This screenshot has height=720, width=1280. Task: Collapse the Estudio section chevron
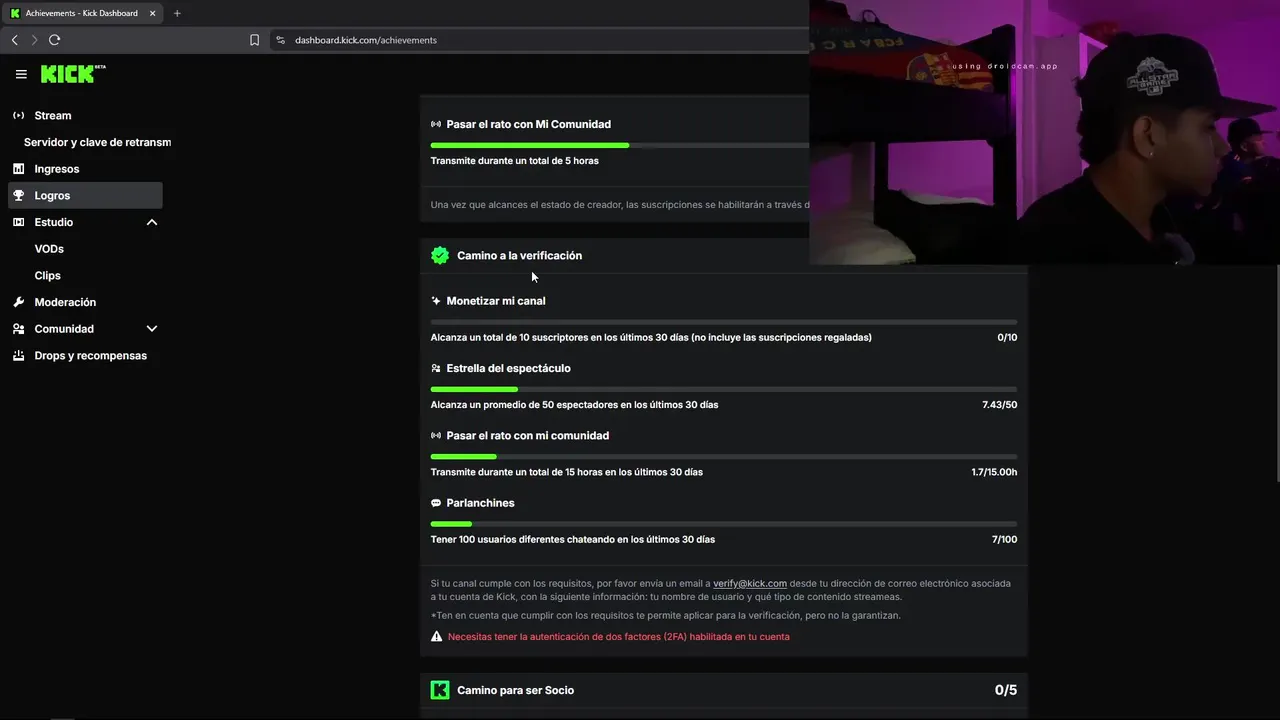152,222
